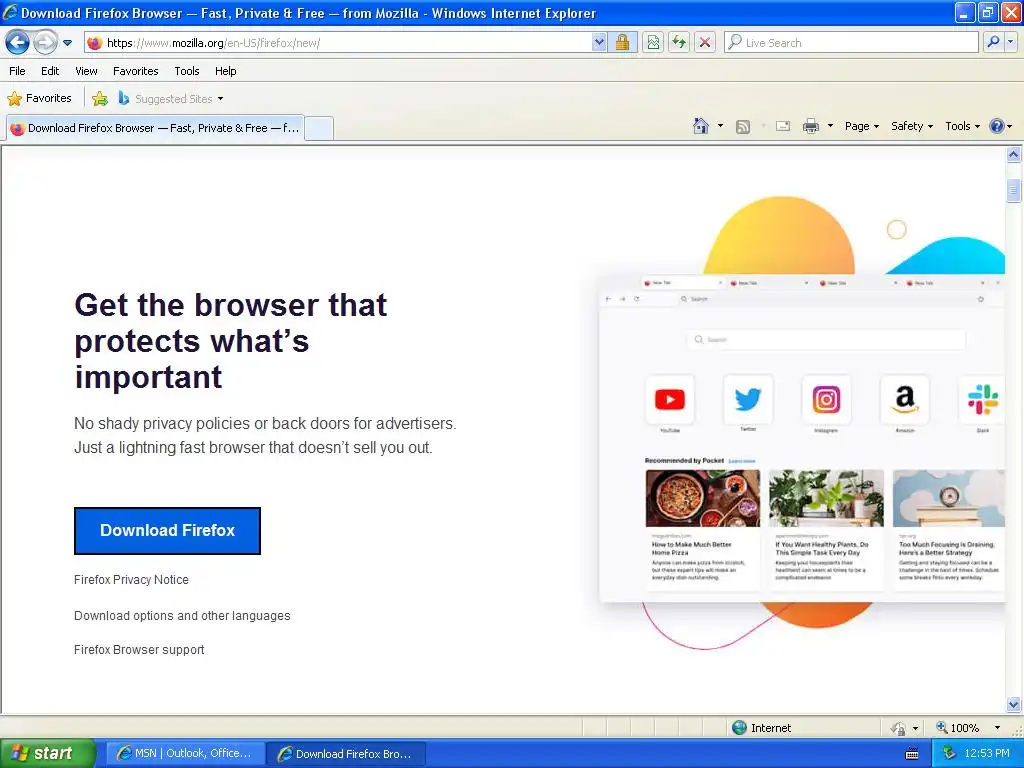The width and height of the screenshot is (1024, 768).
Task: Click the RSS feeds icon
Action: tap(743, 127)
